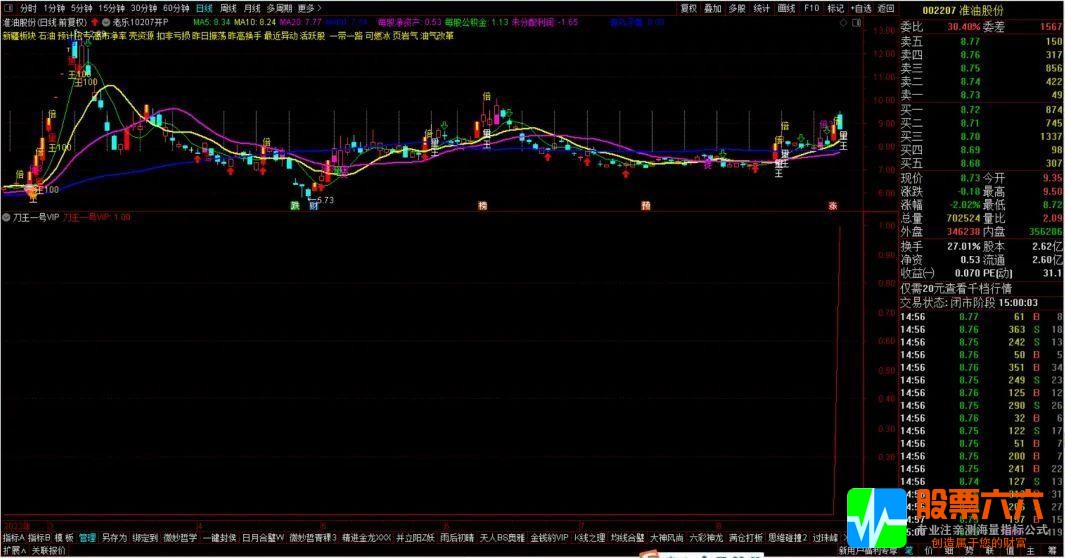Click the 绑定到 bind button
Viewport: 1065px width, 558px height.
point(145,538)
